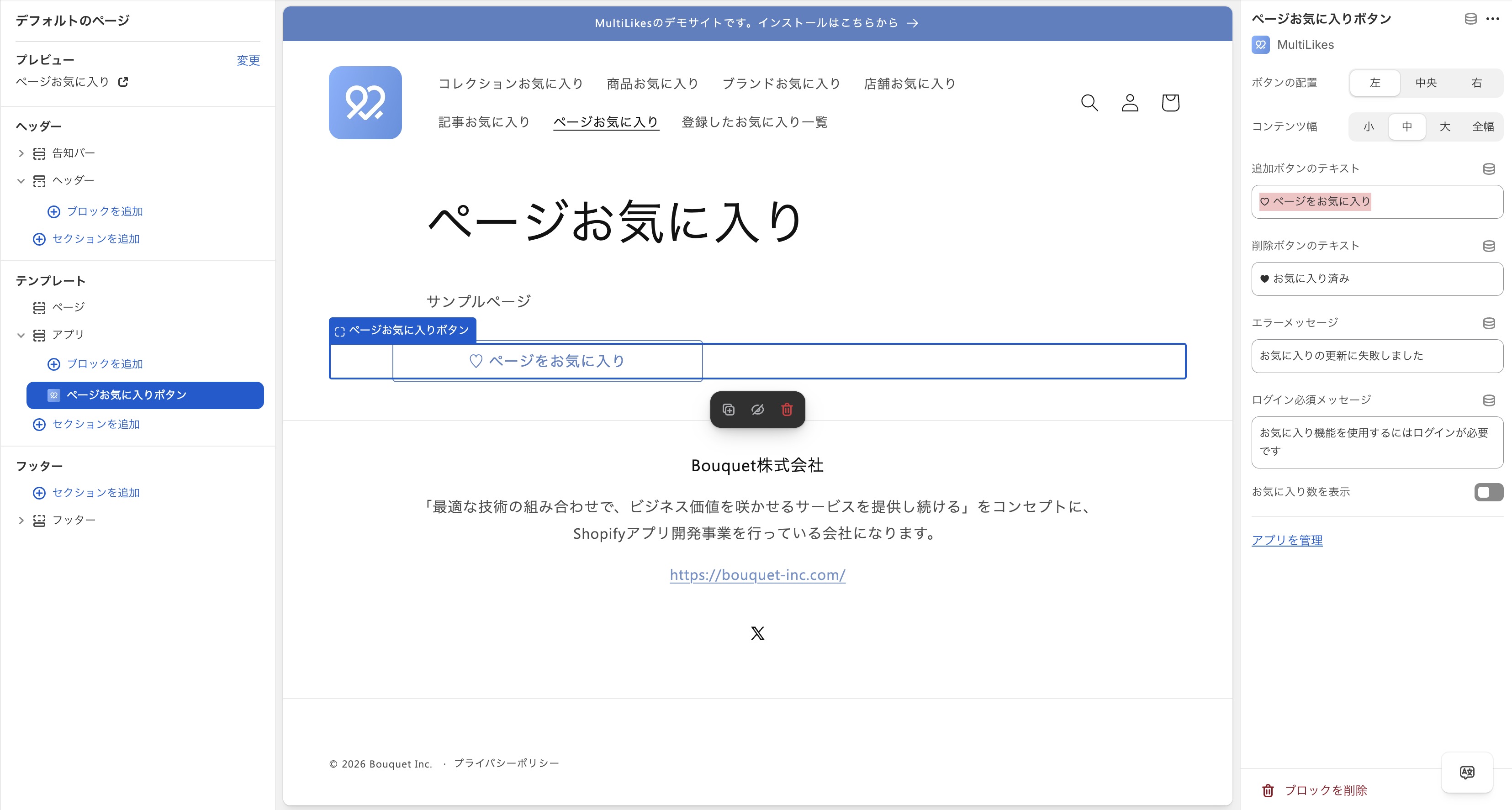1512x810 pixels.
Task: Open 商品お気に入り navigation menu item
Action: [653, 84]
